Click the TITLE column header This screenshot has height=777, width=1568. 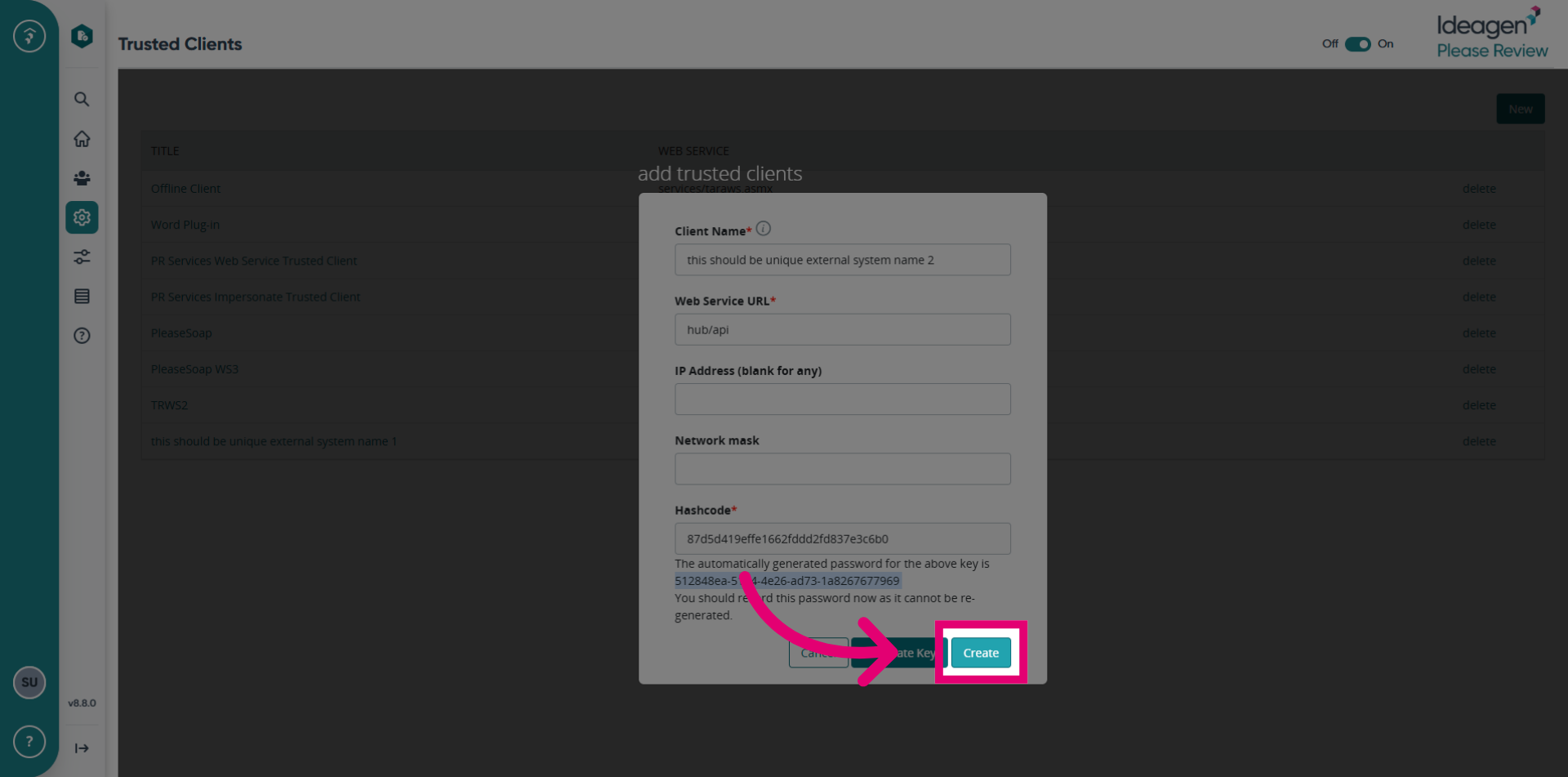click(165, 151)
